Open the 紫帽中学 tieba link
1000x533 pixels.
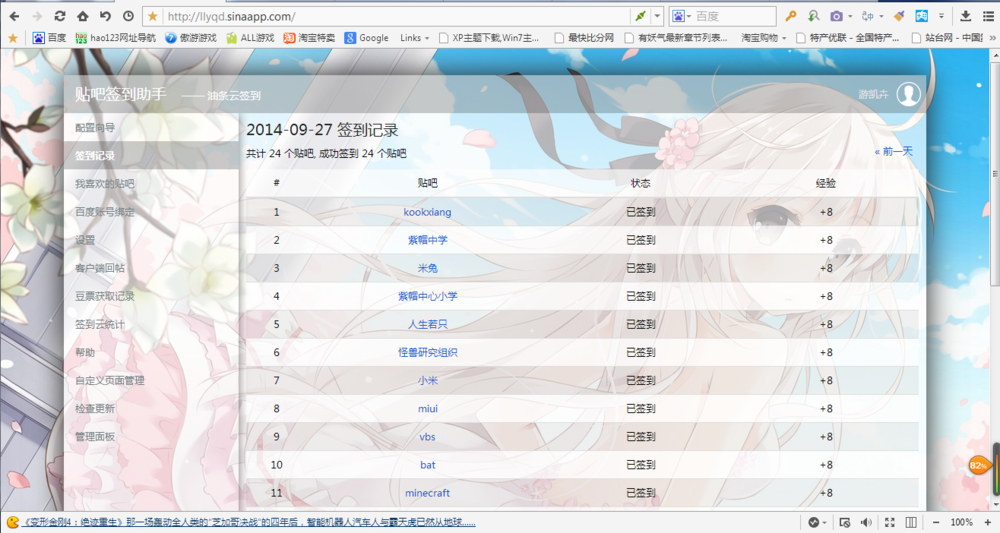click(x=427, y=240)
